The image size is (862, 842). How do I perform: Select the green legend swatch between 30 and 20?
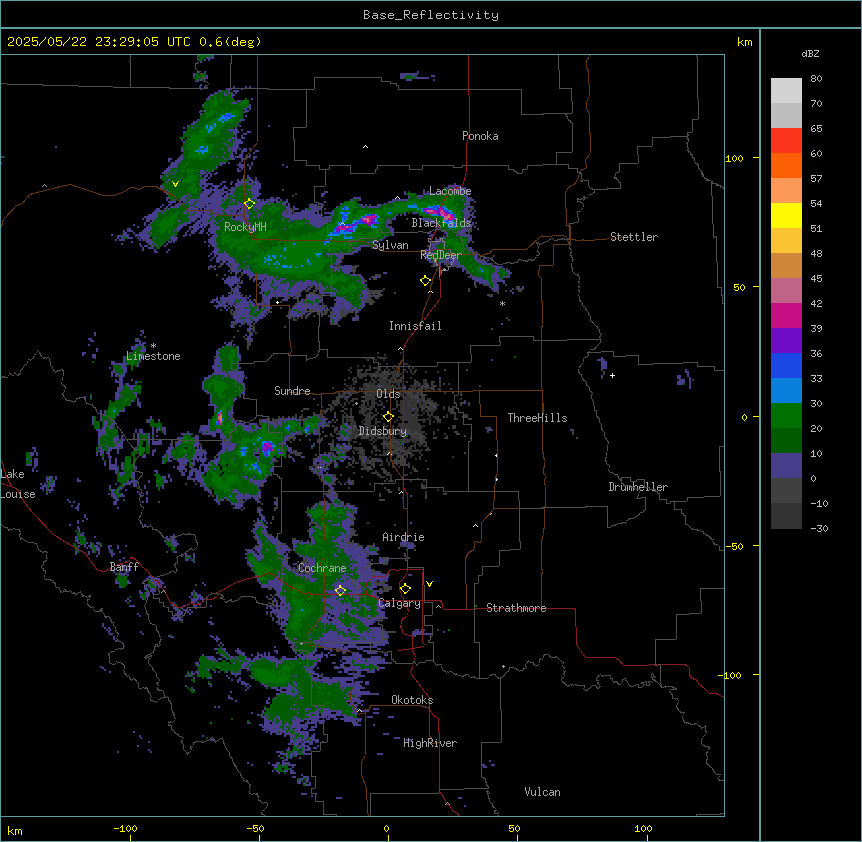(x=786, y=416)
